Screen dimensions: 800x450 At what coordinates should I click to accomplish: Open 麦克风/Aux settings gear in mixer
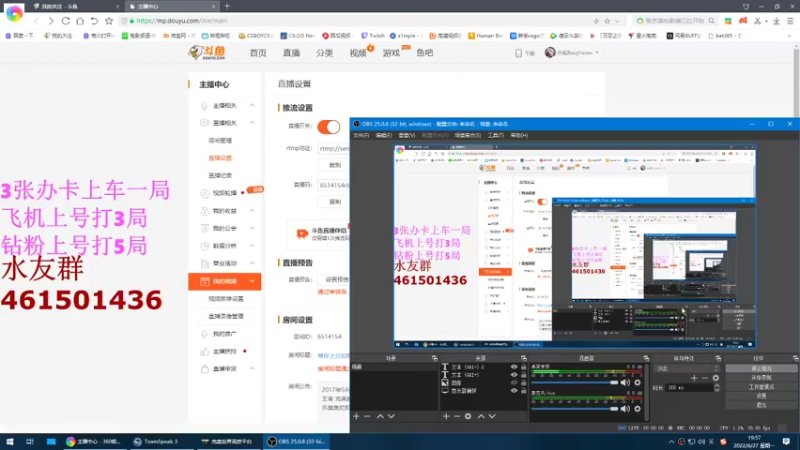637,408
